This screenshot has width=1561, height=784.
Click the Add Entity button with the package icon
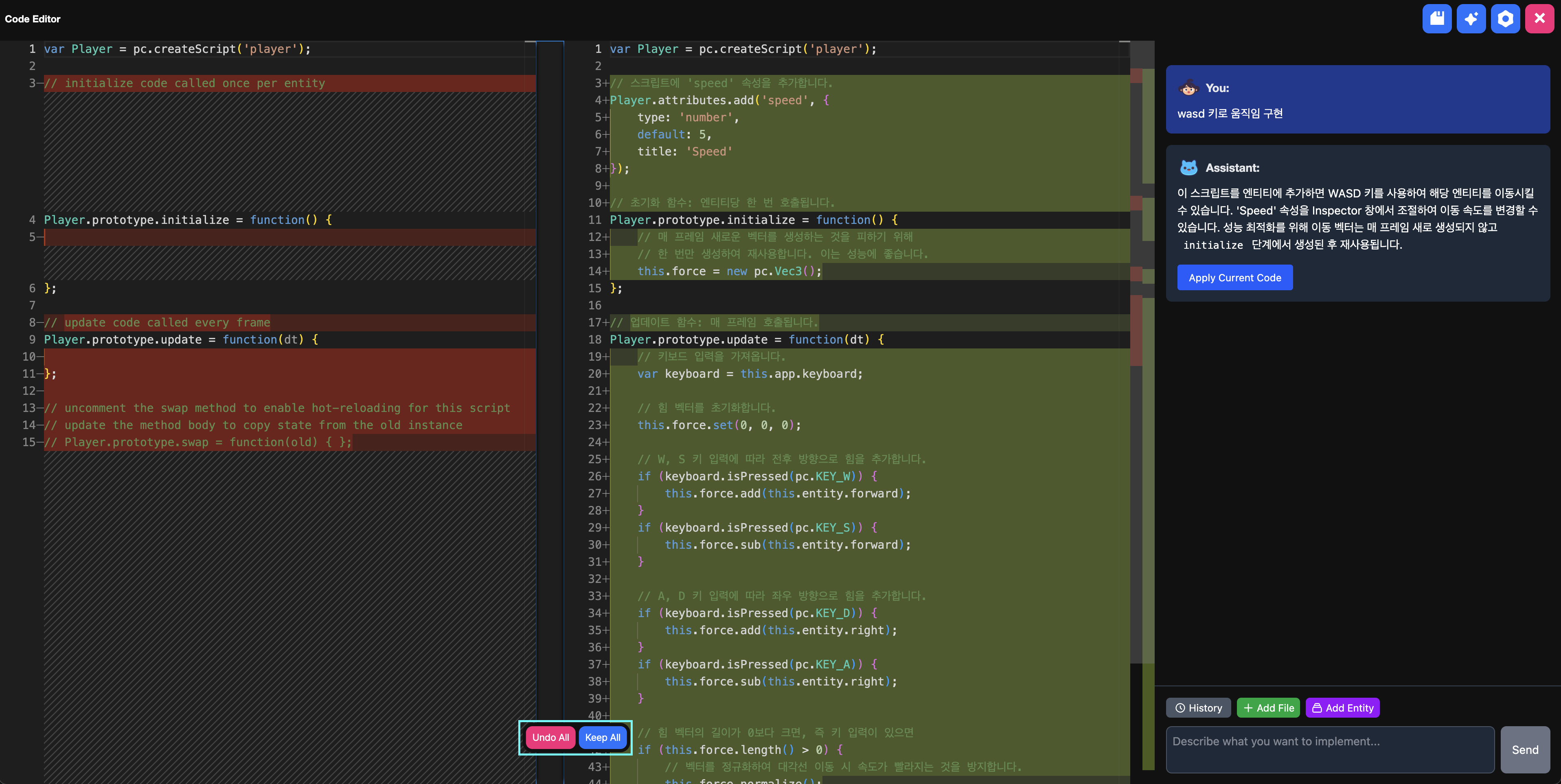tap(1342, 707)
